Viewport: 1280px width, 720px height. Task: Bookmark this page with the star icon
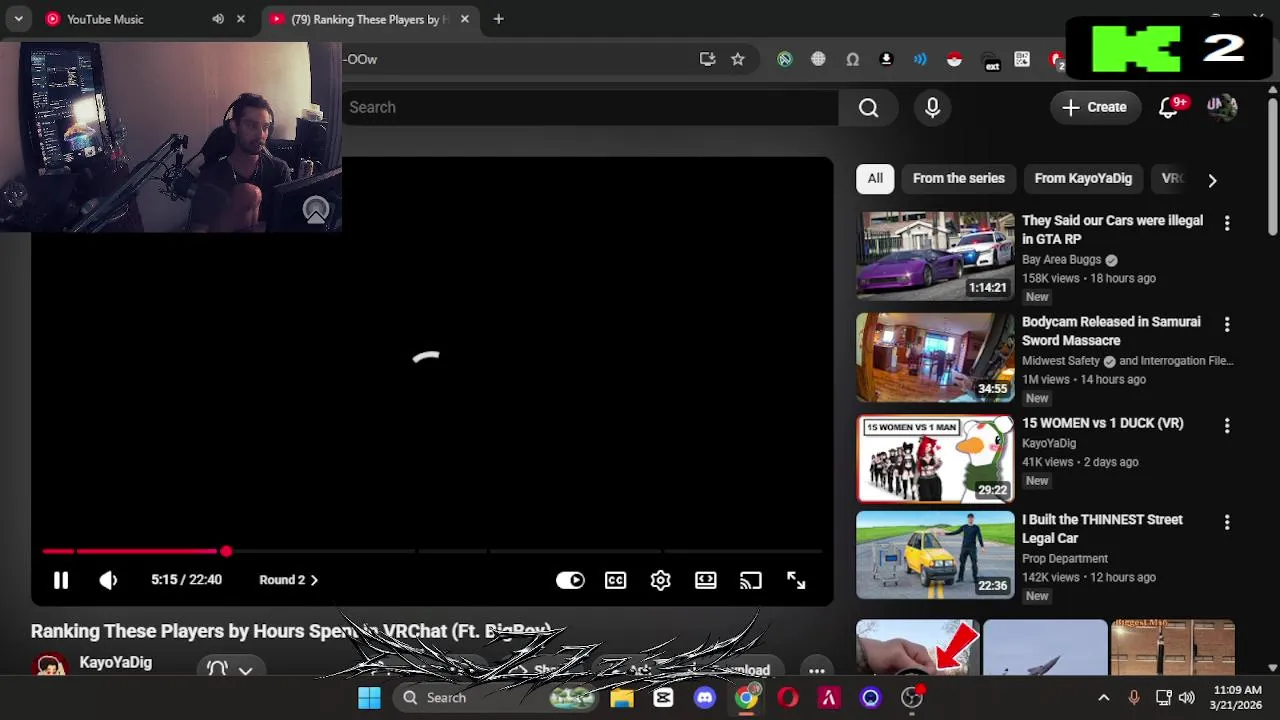[x=737, y=59]
